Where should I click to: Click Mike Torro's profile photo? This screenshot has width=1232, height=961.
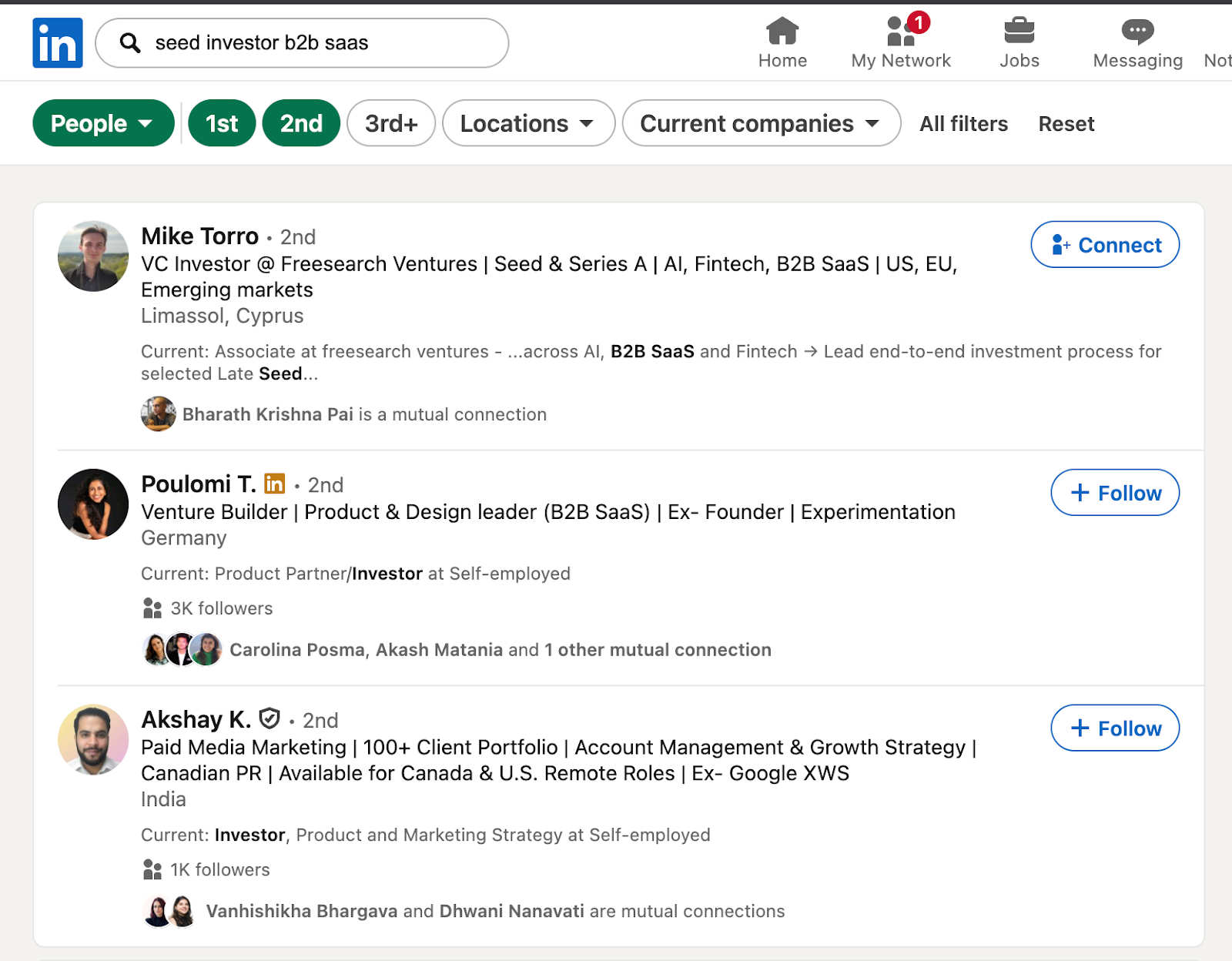93,256
